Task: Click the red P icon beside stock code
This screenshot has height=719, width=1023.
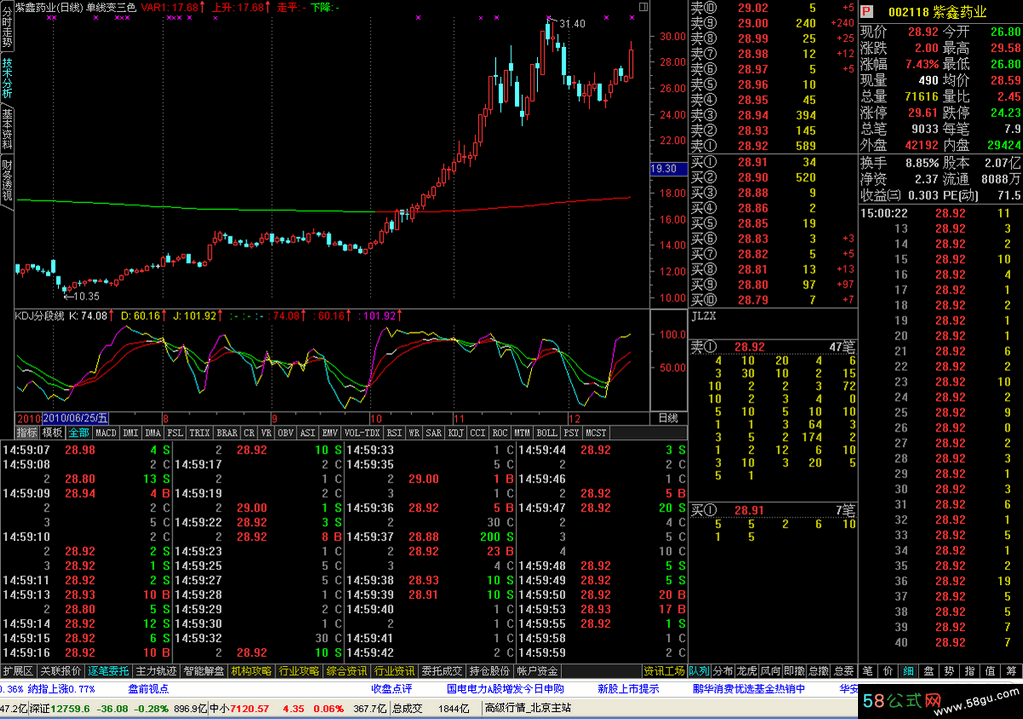Action: (x=866, y=12)
